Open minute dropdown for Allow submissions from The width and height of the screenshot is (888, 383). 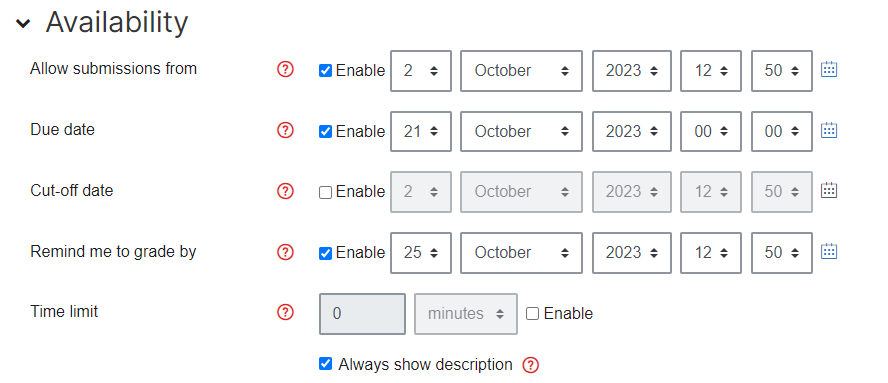point(782,71)
